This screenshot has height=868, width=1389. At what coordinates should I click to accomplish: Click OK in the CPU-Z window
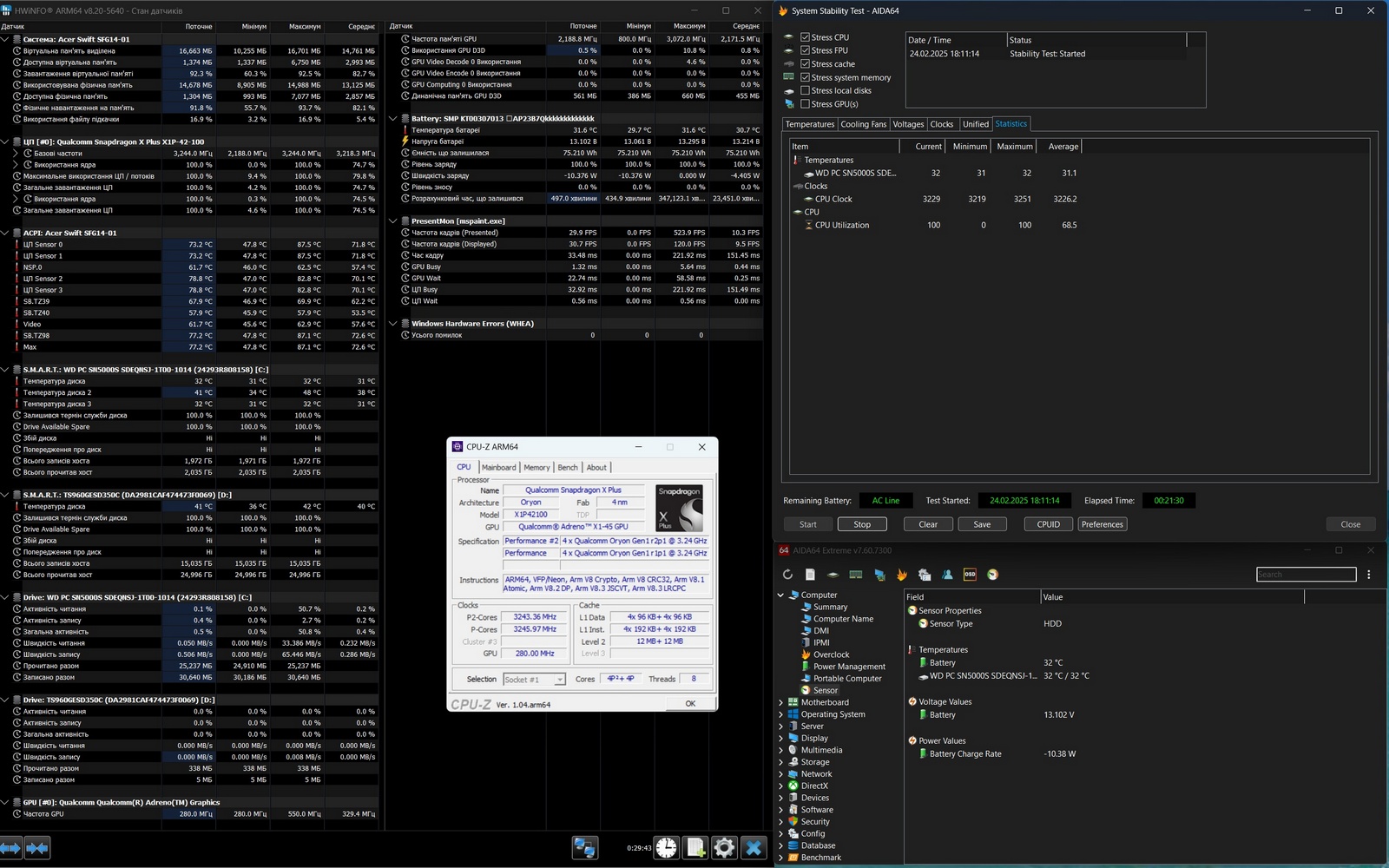pyautogui.click(x=690, y=704)
